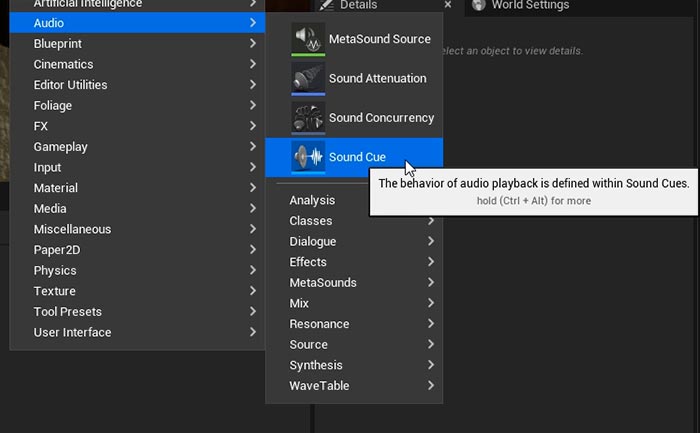Click the World Settings globe icon
The image size is (700, 433).
click(479, 6)
